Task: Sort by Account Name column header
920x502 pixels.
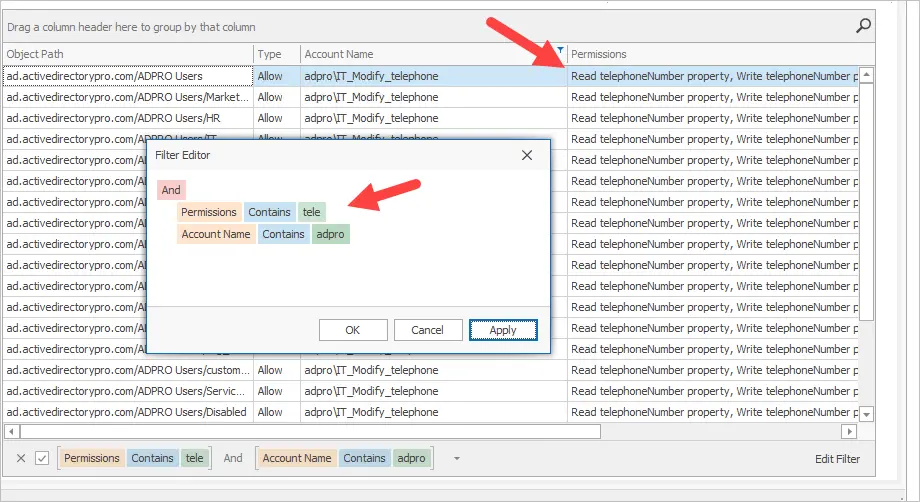Action: coord(434,54)
